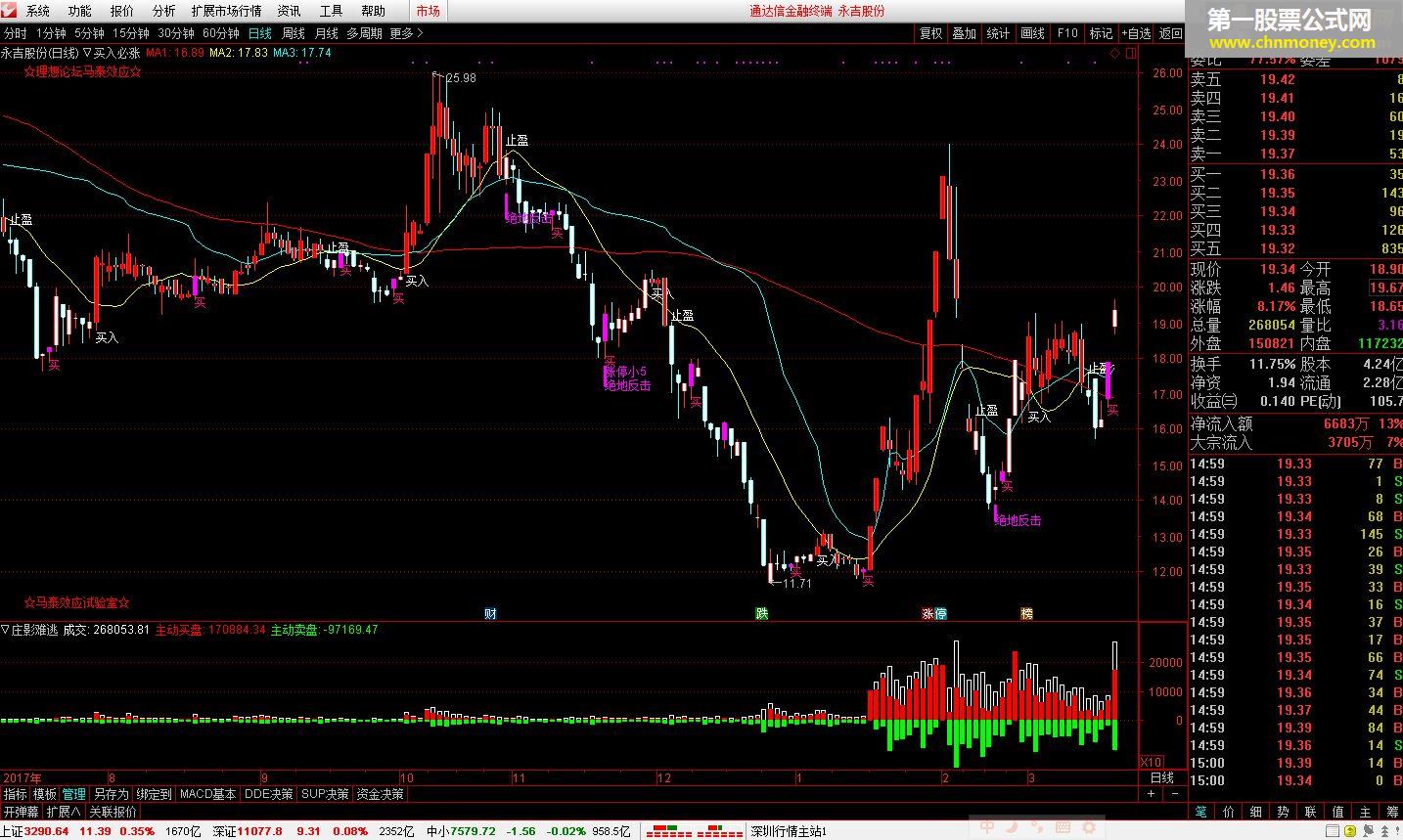Click the 叠加 overlay button

(x=965, y=32)
